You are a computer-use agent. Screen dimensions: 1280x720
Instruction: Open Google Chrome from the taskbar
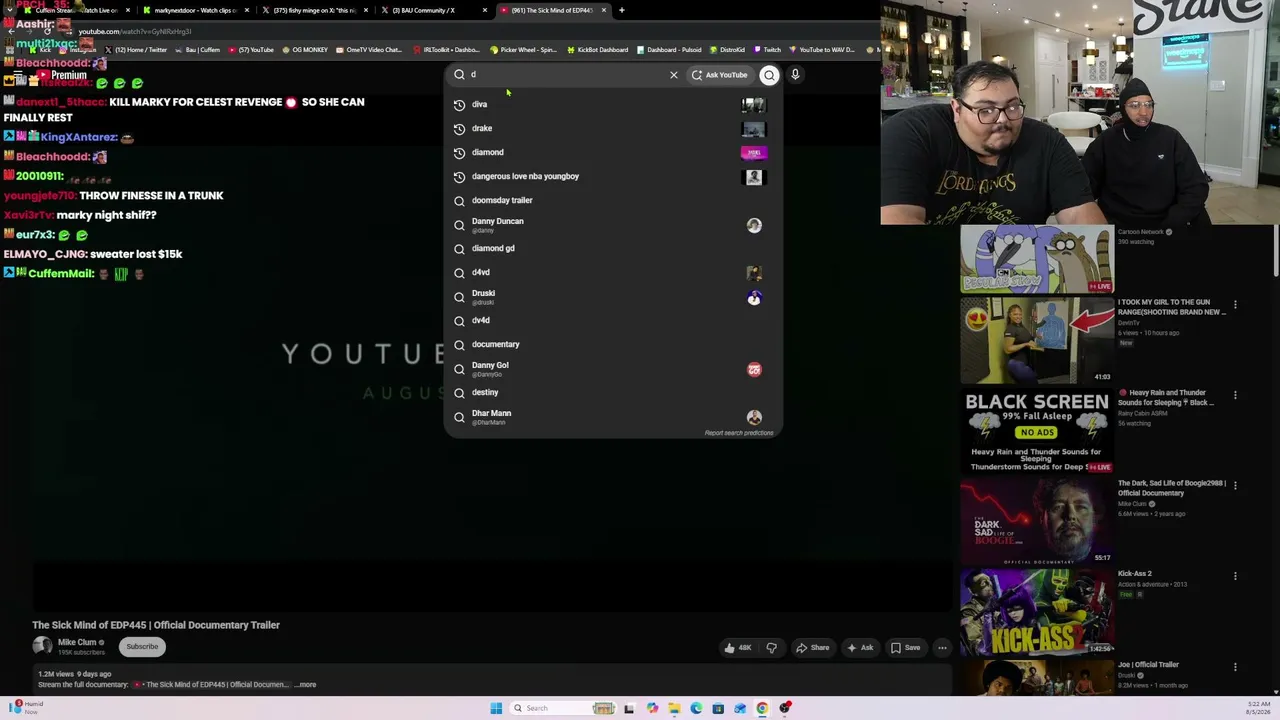pos(762,708)
